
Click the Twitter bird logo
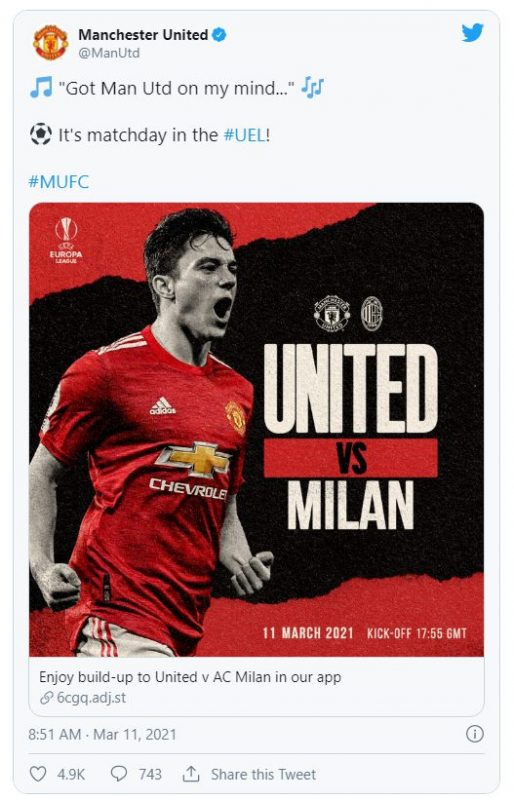[x=472, y=33]
